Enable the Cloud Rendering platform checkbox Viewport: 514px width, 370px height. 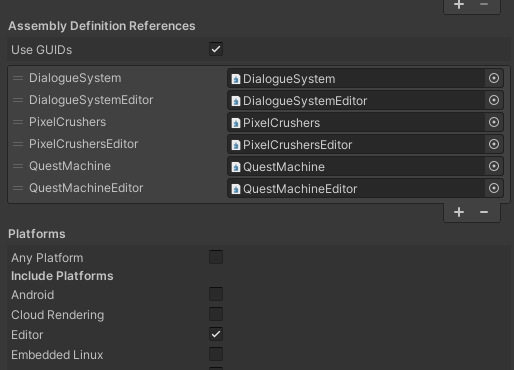point(216,314)
